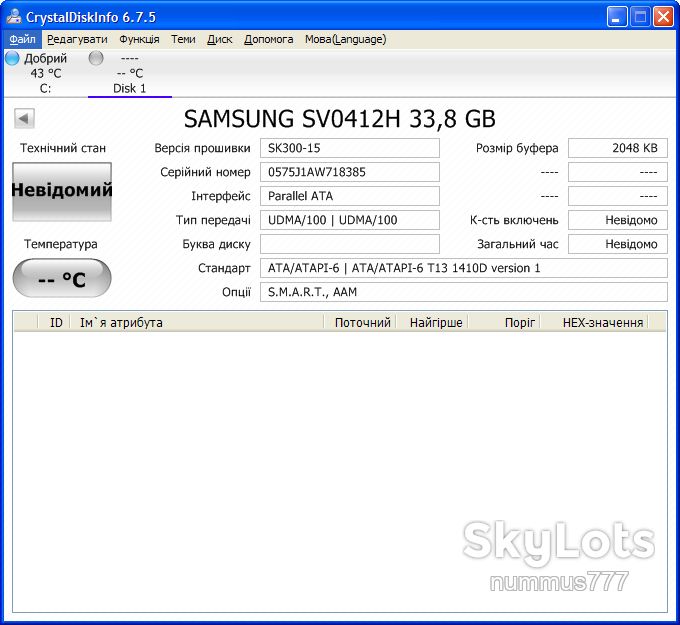This screenshot has height=625, width=680.
Task: Click the HEX-значення column header
Action: coord(594,323)
